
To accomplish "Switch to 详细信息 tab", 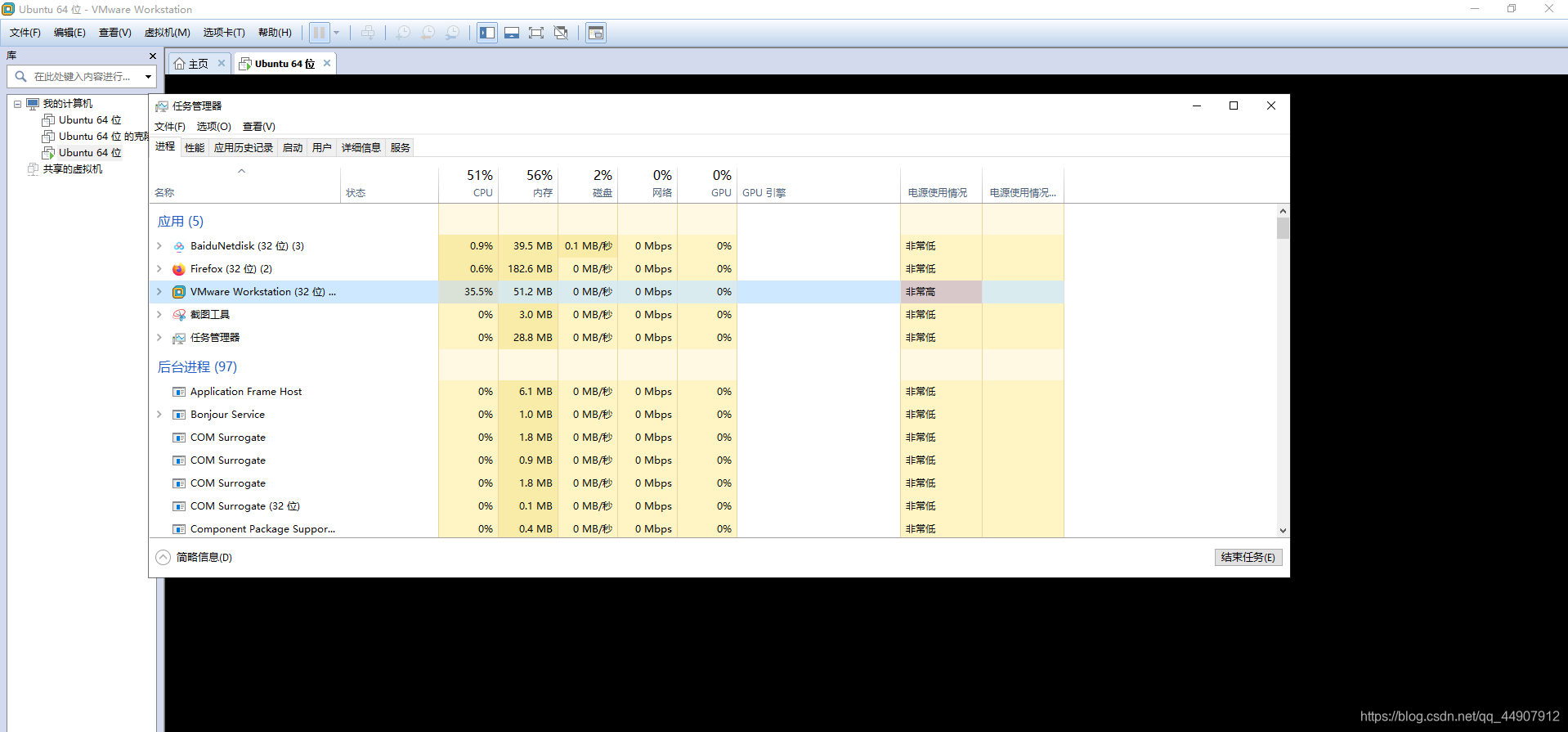I will tap(361, 148).
